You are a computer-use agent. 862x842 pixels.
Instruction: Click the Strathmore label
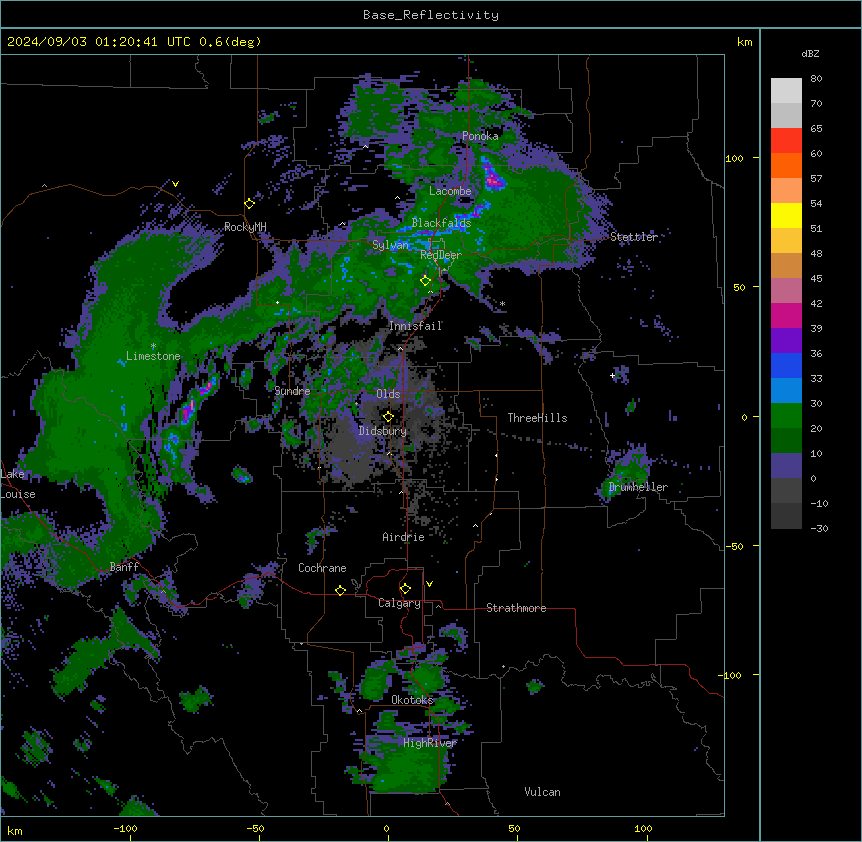point(516,608)
